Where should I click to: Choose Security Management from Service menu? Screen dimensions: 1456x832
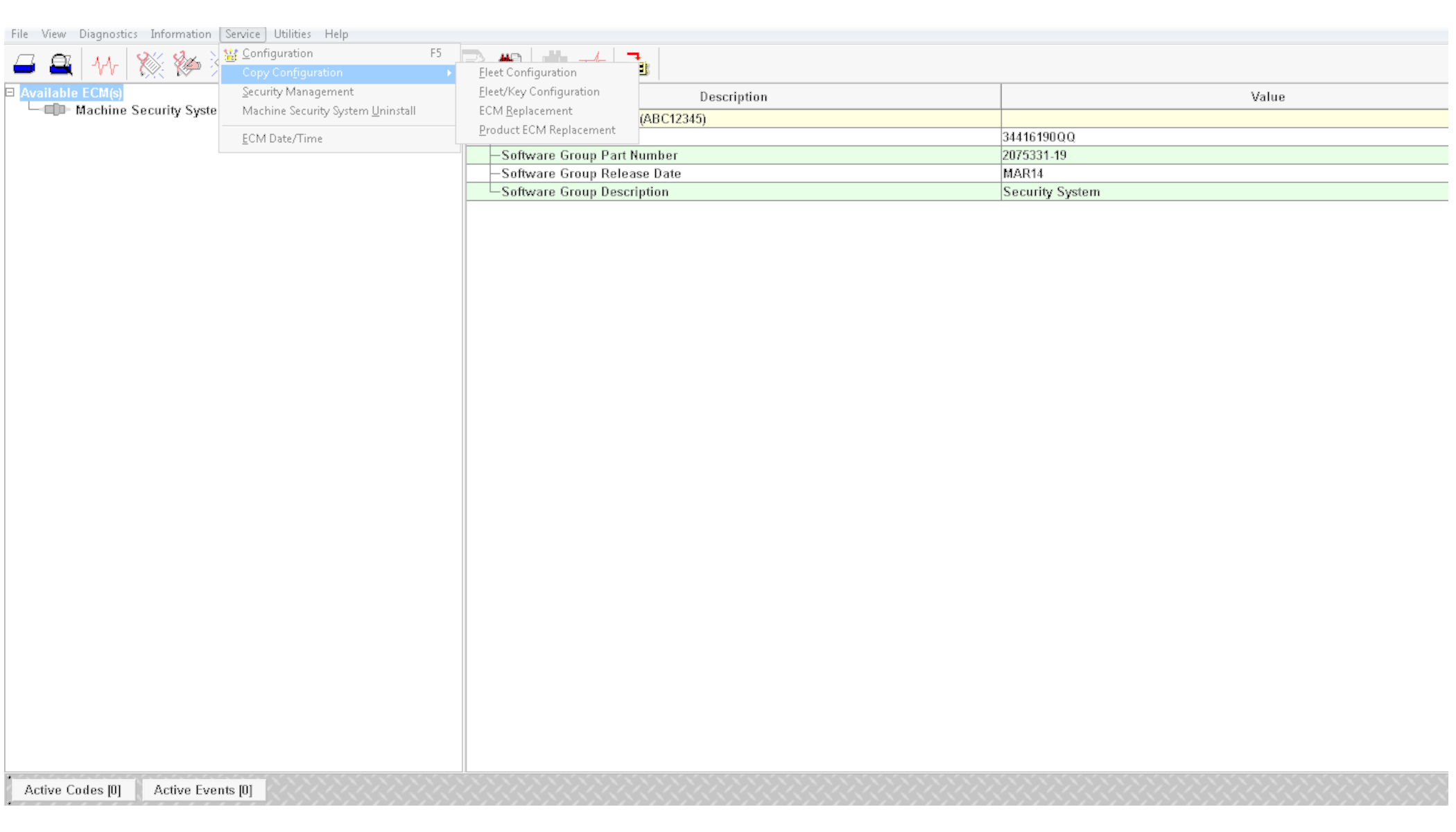click(338, 92)
